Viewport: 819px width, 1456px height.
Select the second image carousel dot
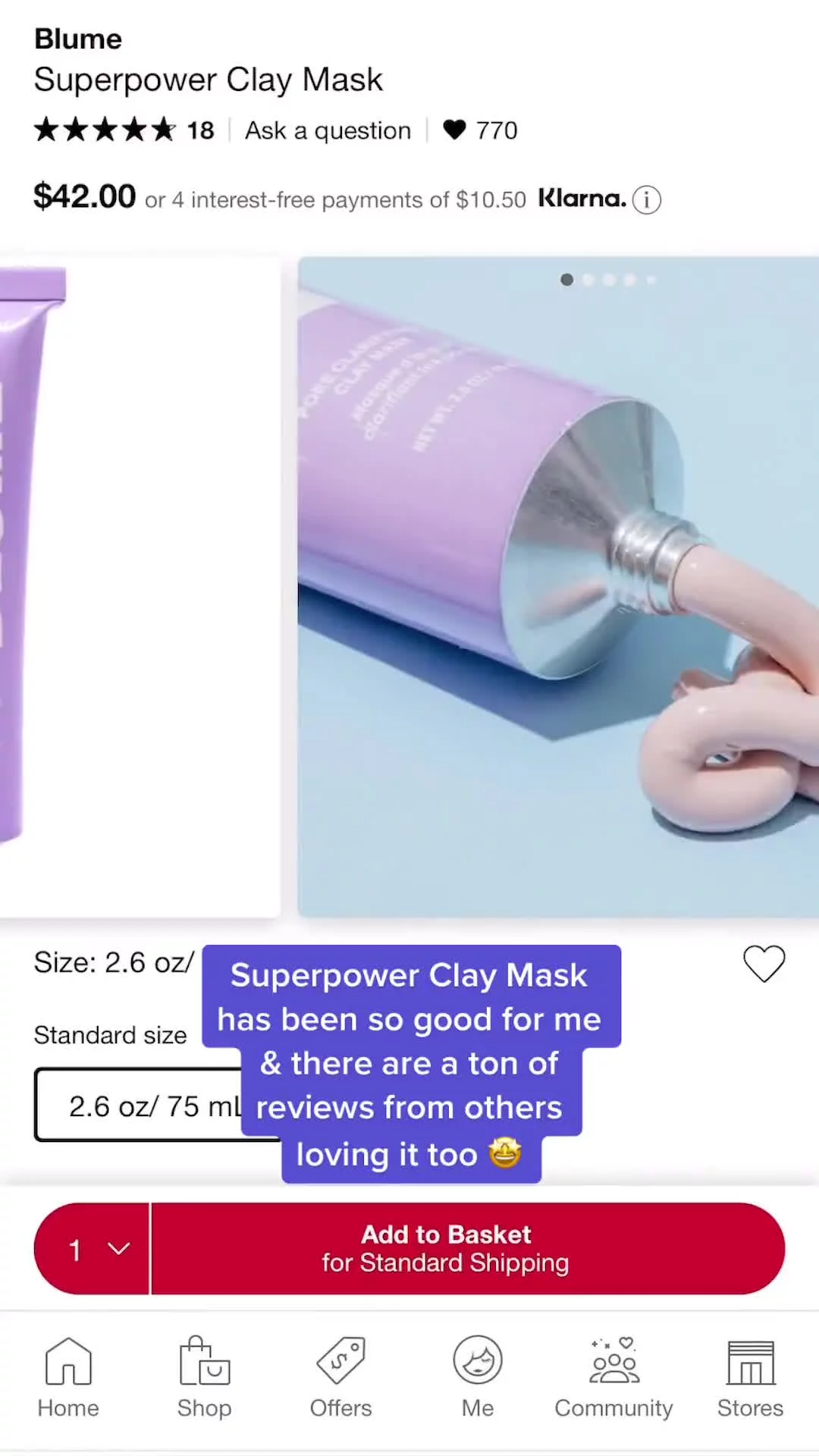point(588,280)
